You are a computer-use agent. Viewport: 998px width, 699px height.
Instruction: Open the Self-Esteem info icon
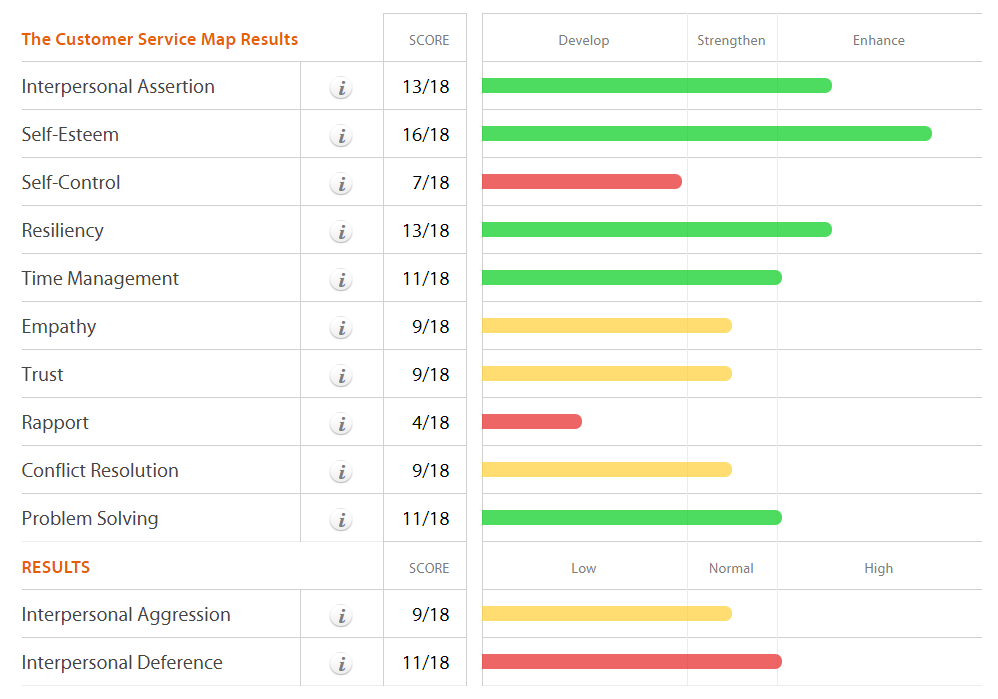point(342,135)
